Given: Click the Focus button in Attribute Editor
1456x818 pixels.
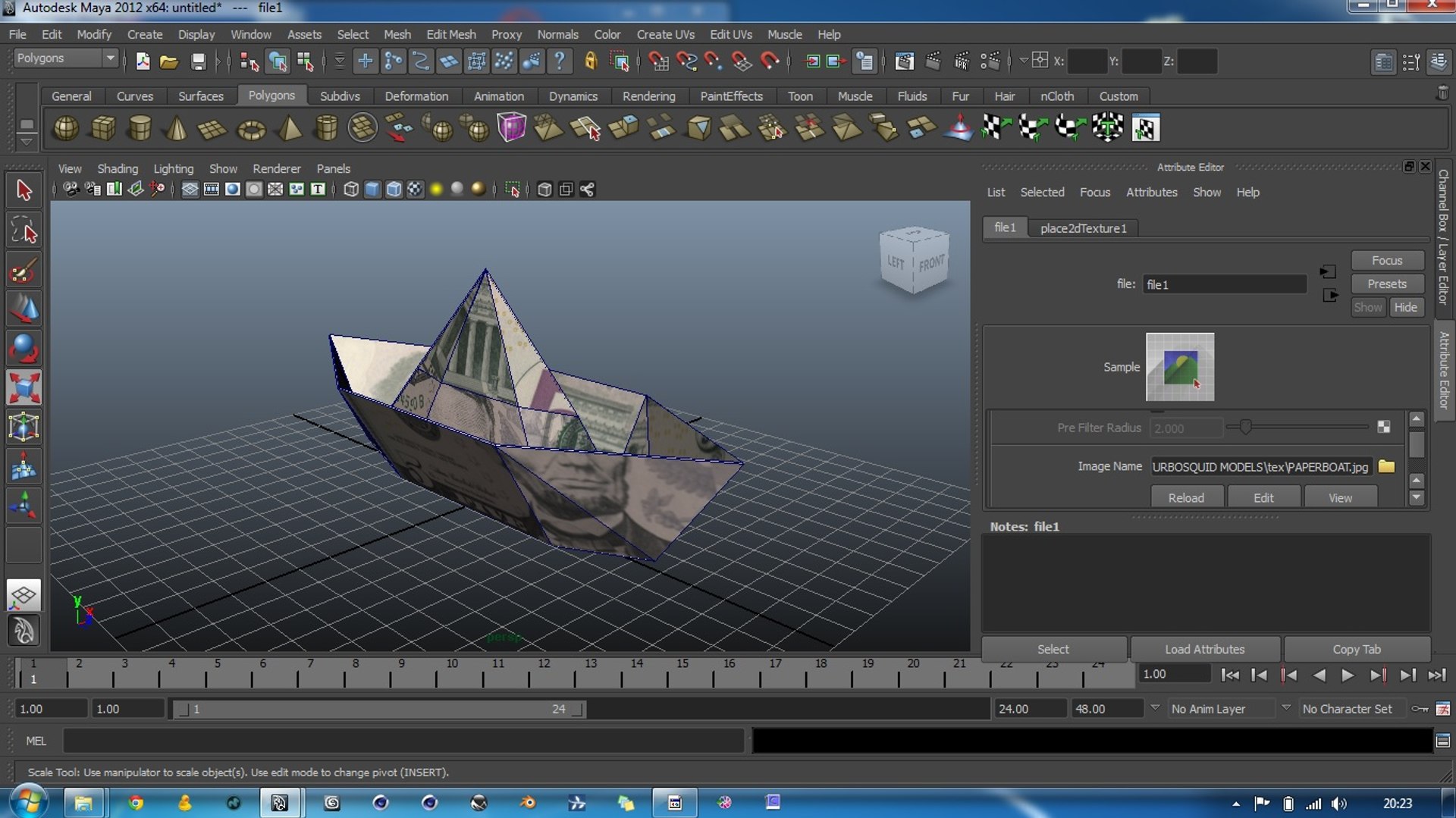Looking at the screenshot, I should (x=1387, y=260).
